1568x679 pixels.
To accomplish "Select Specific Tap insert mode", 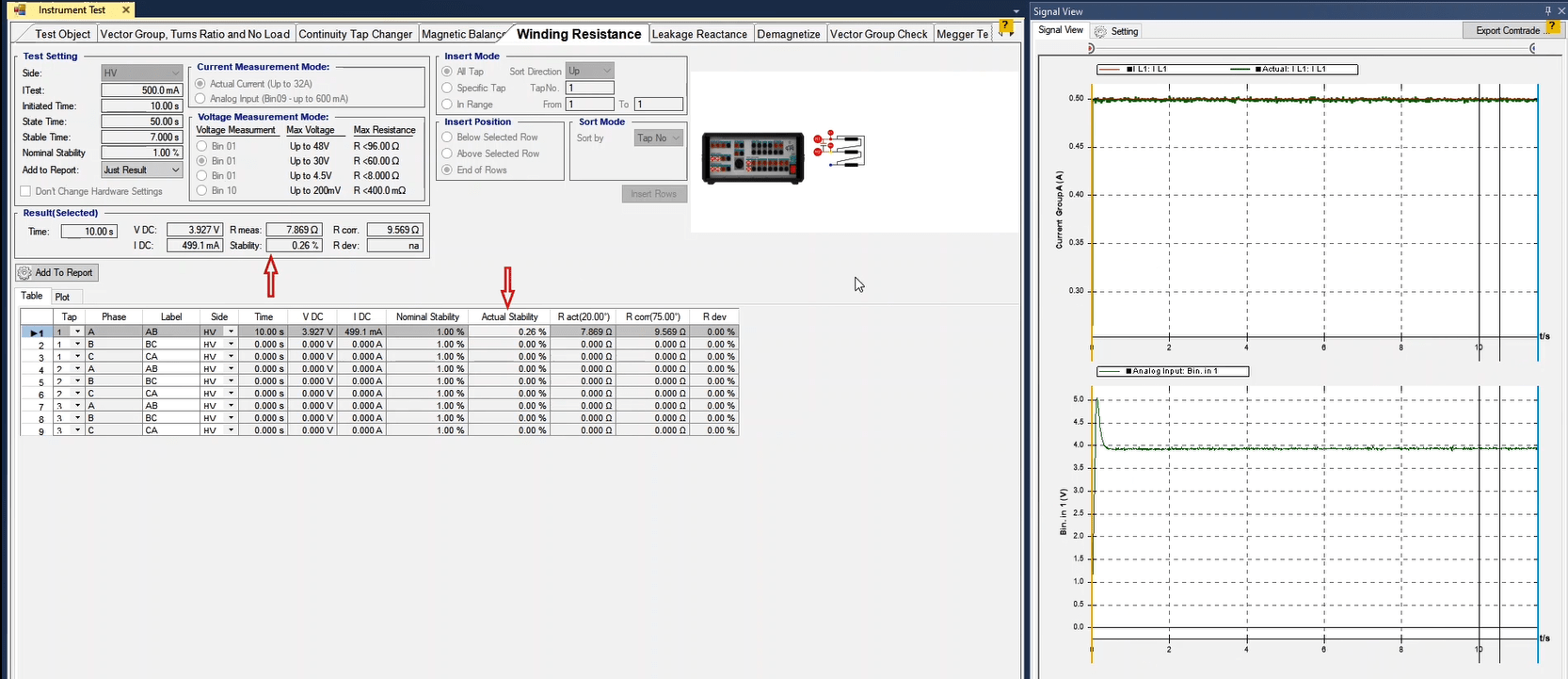I will (x=447, y=89).
